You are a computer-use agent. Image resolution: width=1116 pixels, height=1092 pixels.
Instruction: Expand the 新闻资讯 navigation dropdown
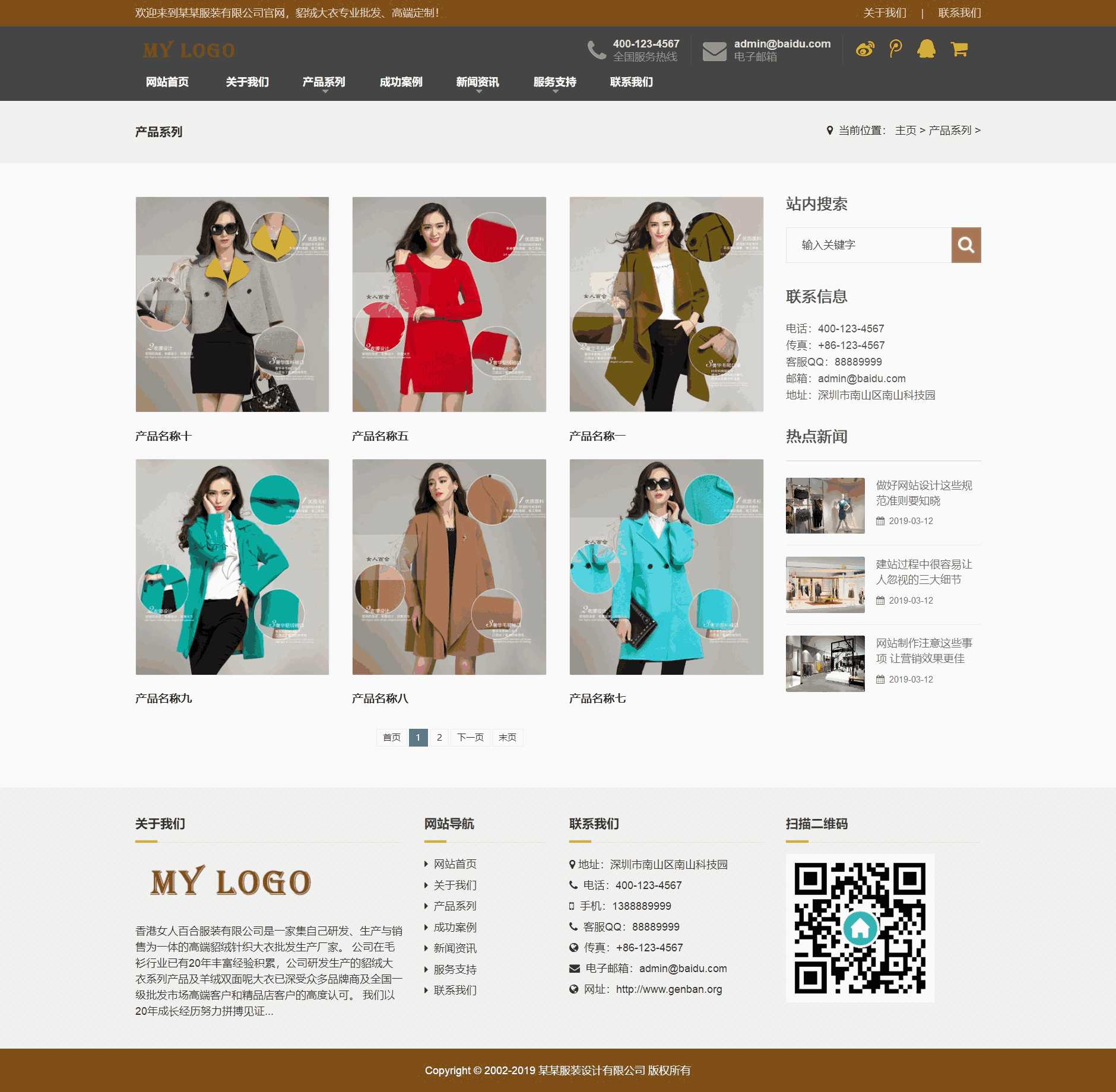click(478, 82)
